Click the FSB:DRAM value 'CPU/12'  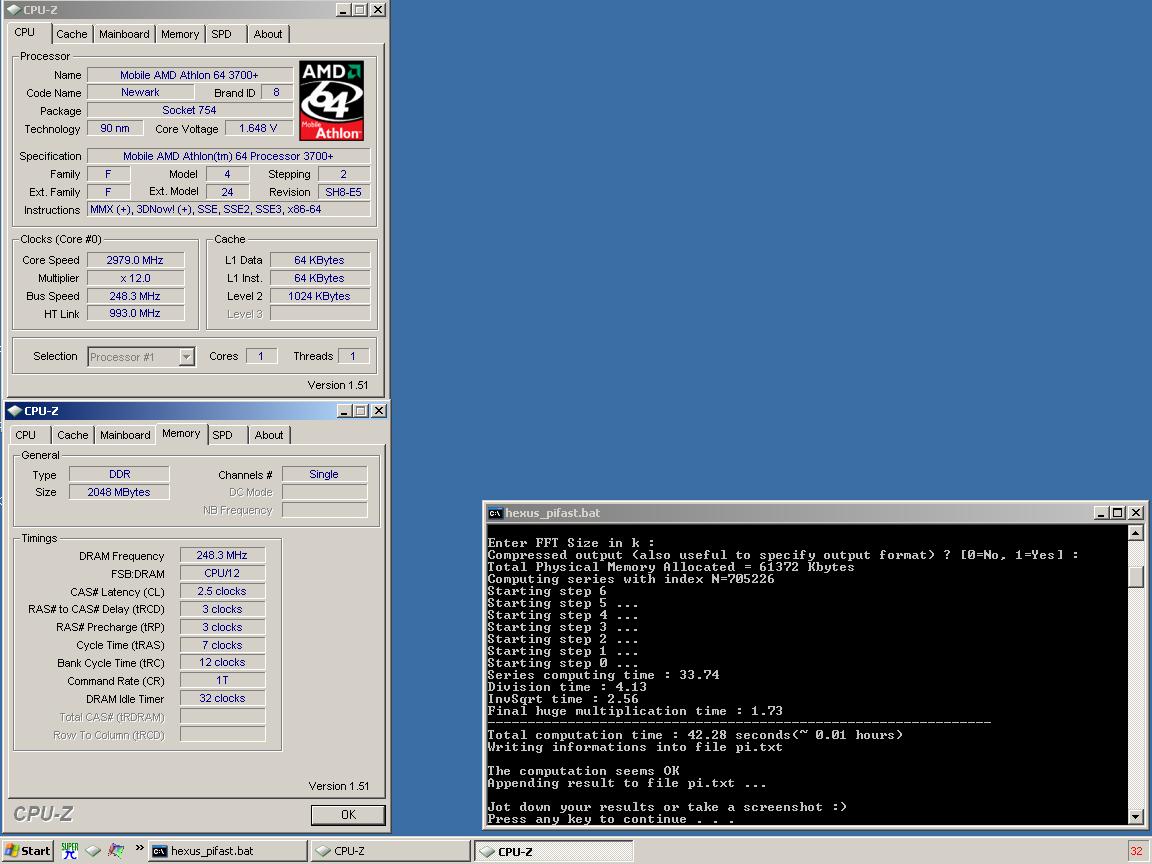[x=222, y=573]
